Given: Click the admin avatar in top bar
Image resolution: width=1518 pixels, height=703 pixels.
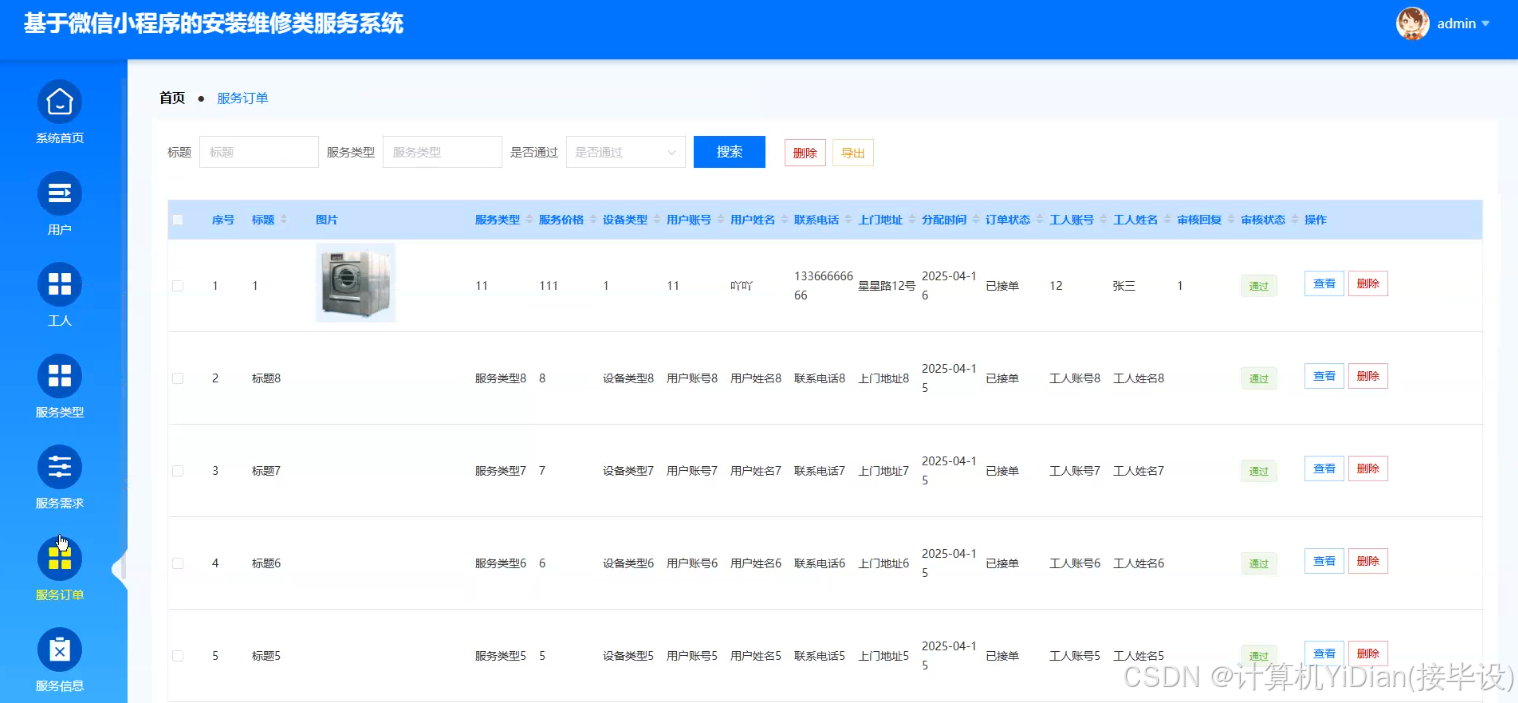Looking at the screenshot, I should click(x=1412, y=23).
